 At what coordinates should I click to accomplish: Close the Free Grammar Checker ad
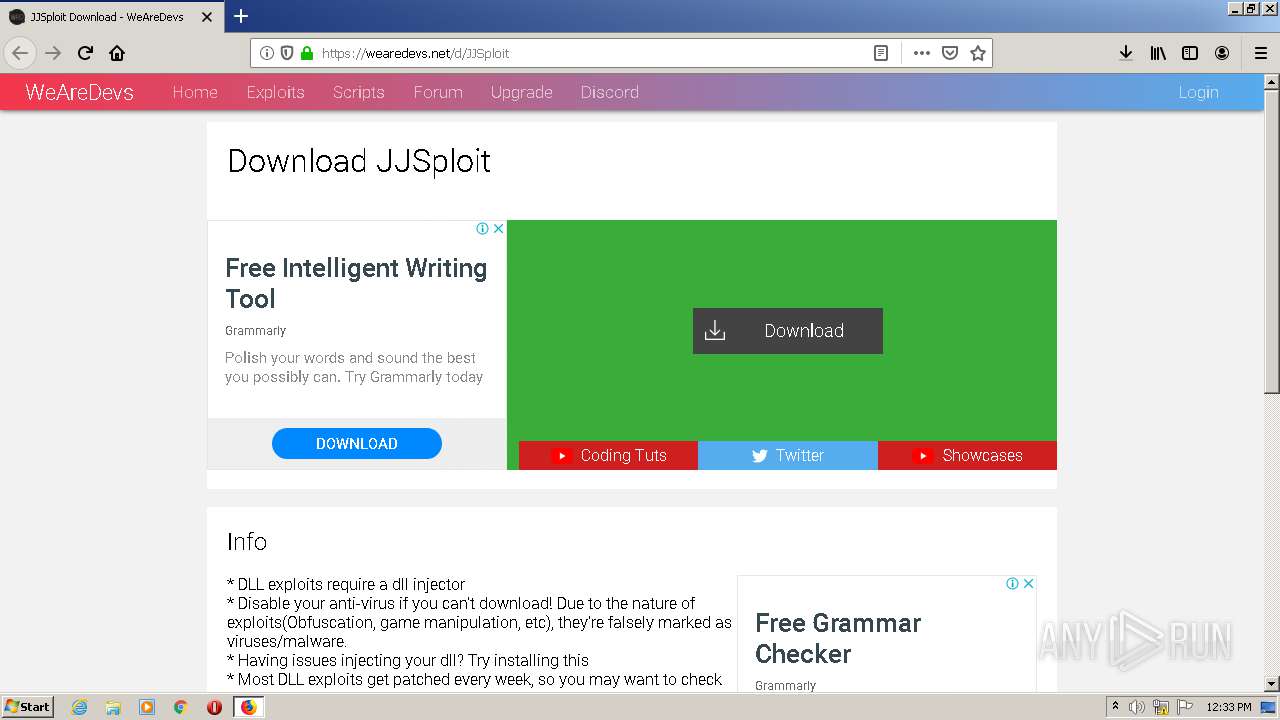click(1028, 583)
